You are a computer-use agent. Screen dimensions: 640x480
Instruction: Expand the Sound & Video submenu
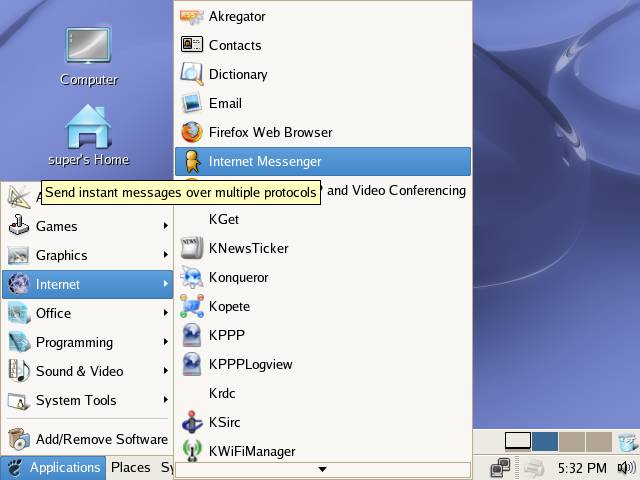click(86, 371)
